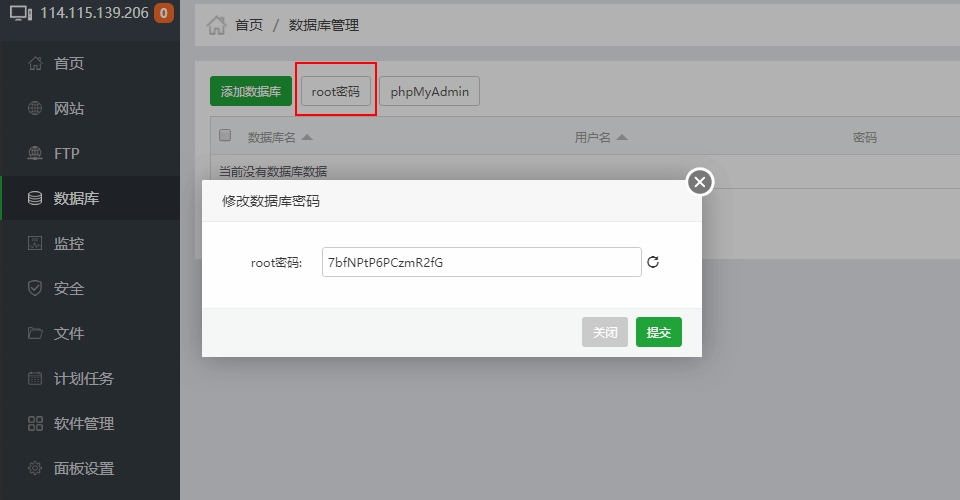The height and width of the screenshot is (500, 960).
Task: Click the gear icon for 面板设置
Action: click(x=36, y=468)
